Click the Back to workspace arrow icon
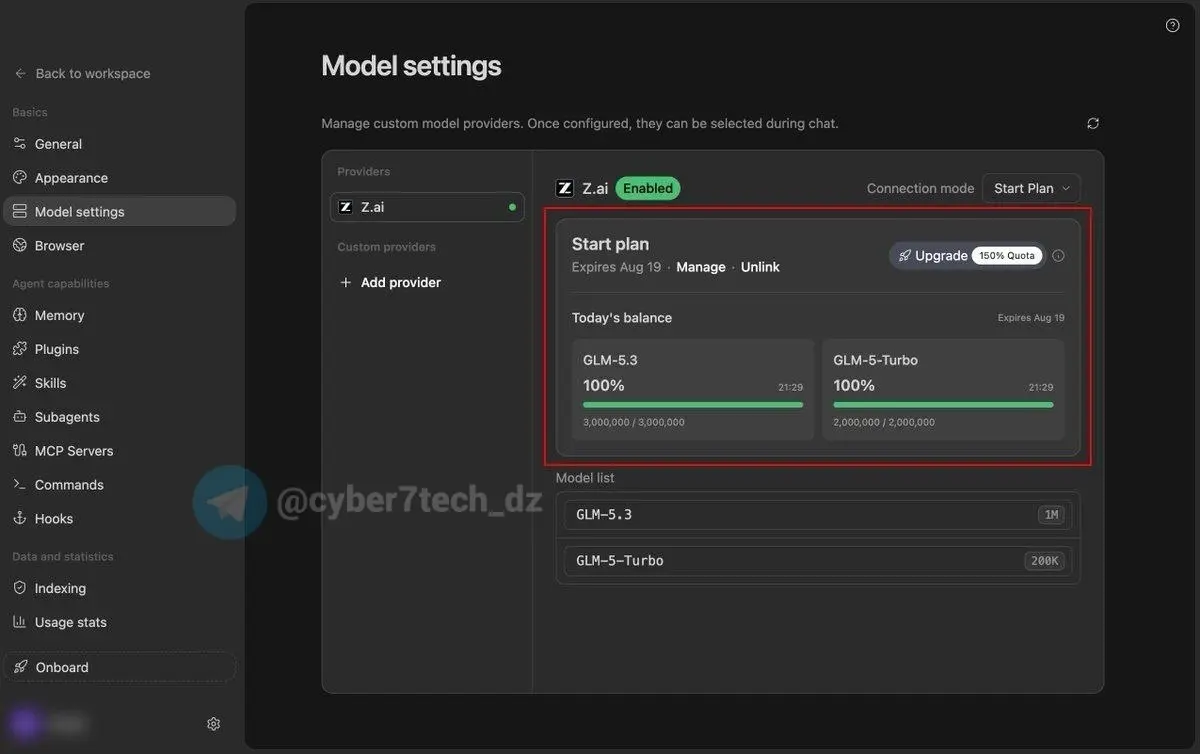This screenshot has height=754, width=1200. [20, 74]
